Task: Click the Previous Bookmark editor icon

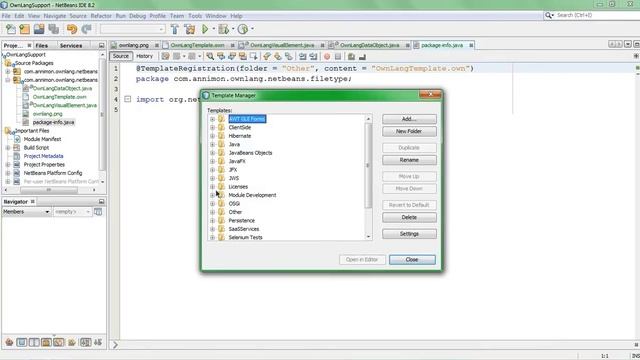Action: pos(267,56)
